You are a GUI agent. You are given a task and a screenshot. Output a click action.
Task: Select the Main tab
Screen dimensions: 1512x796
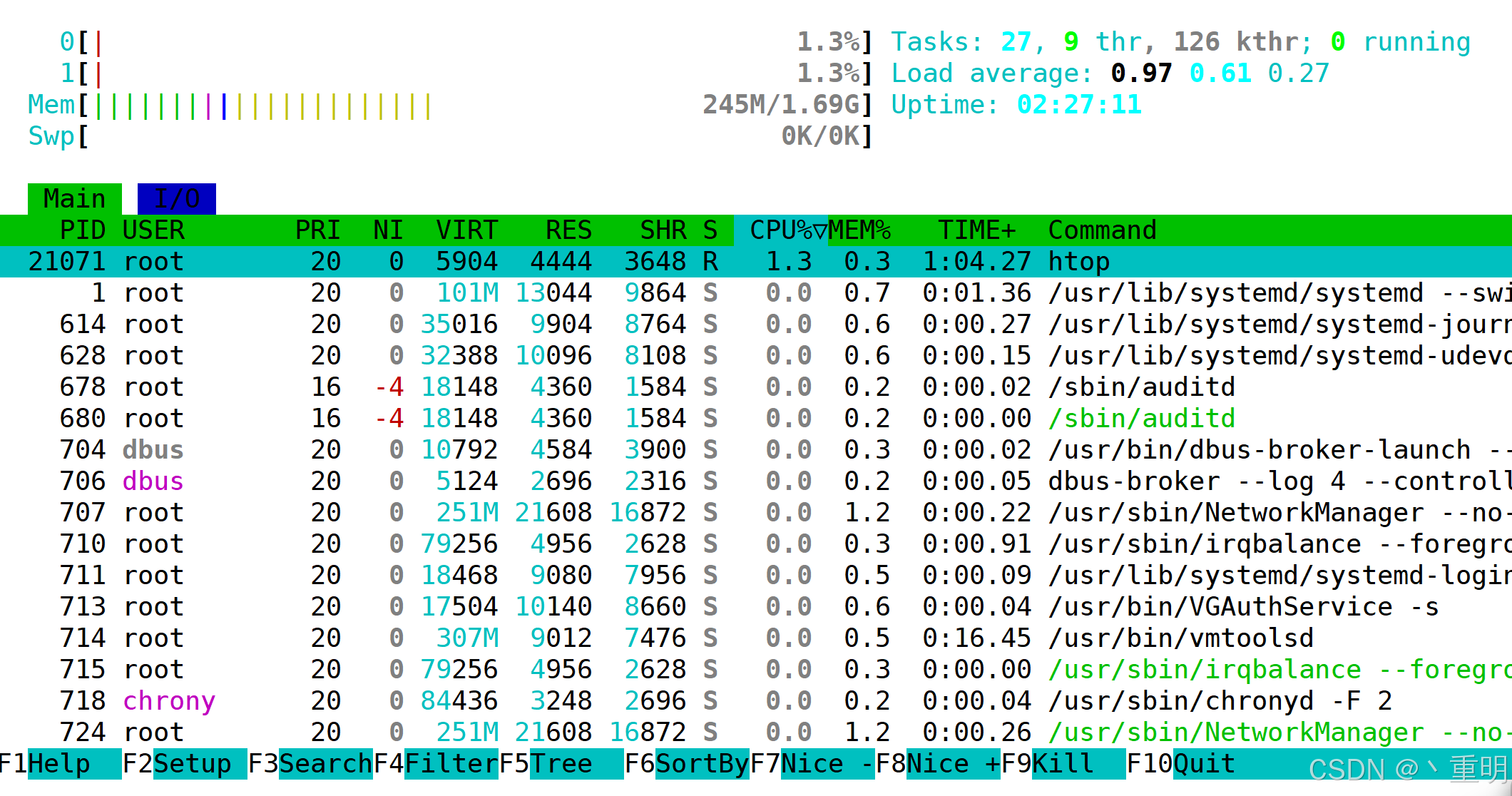pos(74,199)
